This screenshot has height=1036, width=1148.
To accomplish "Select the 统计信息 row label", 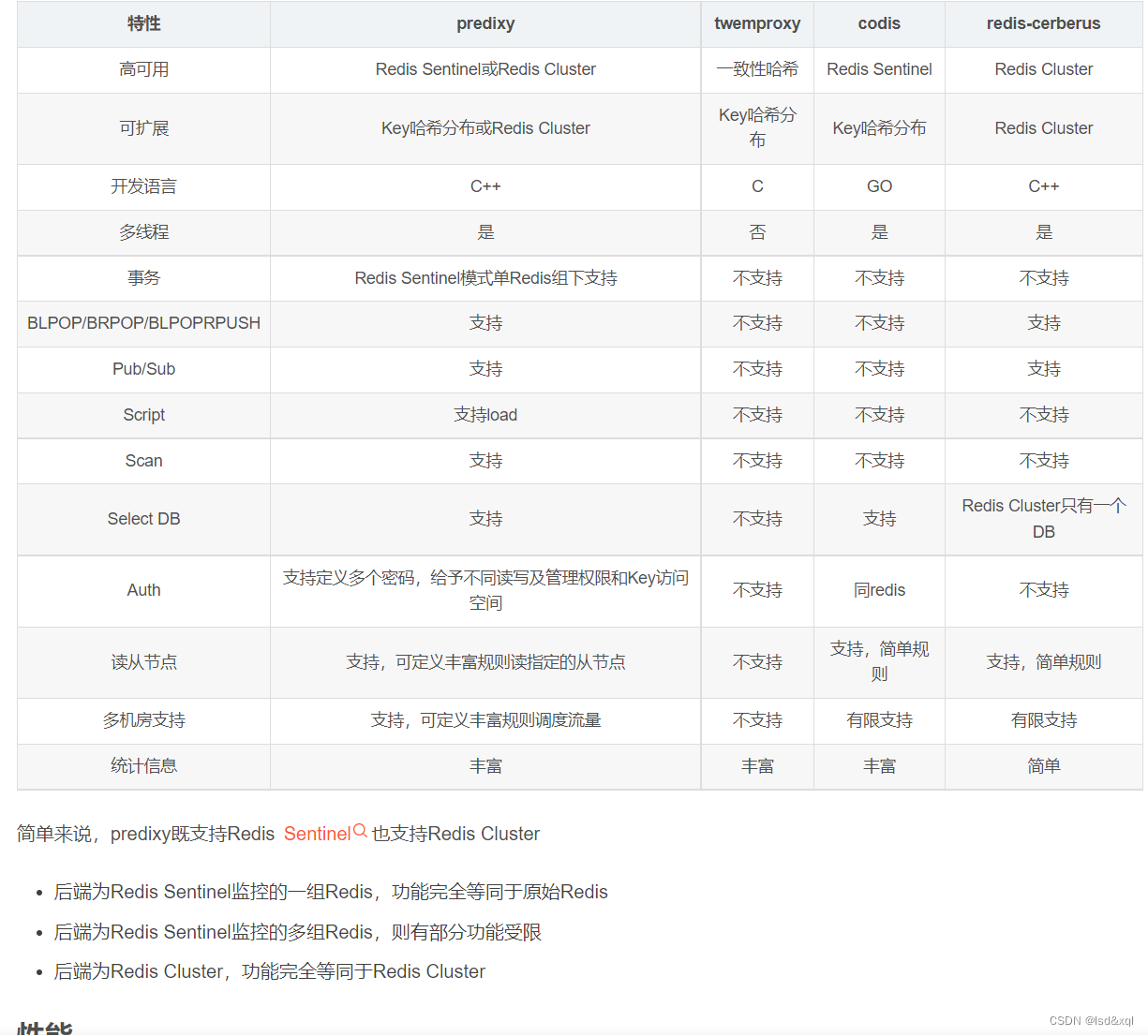I will tap(143, 766).
